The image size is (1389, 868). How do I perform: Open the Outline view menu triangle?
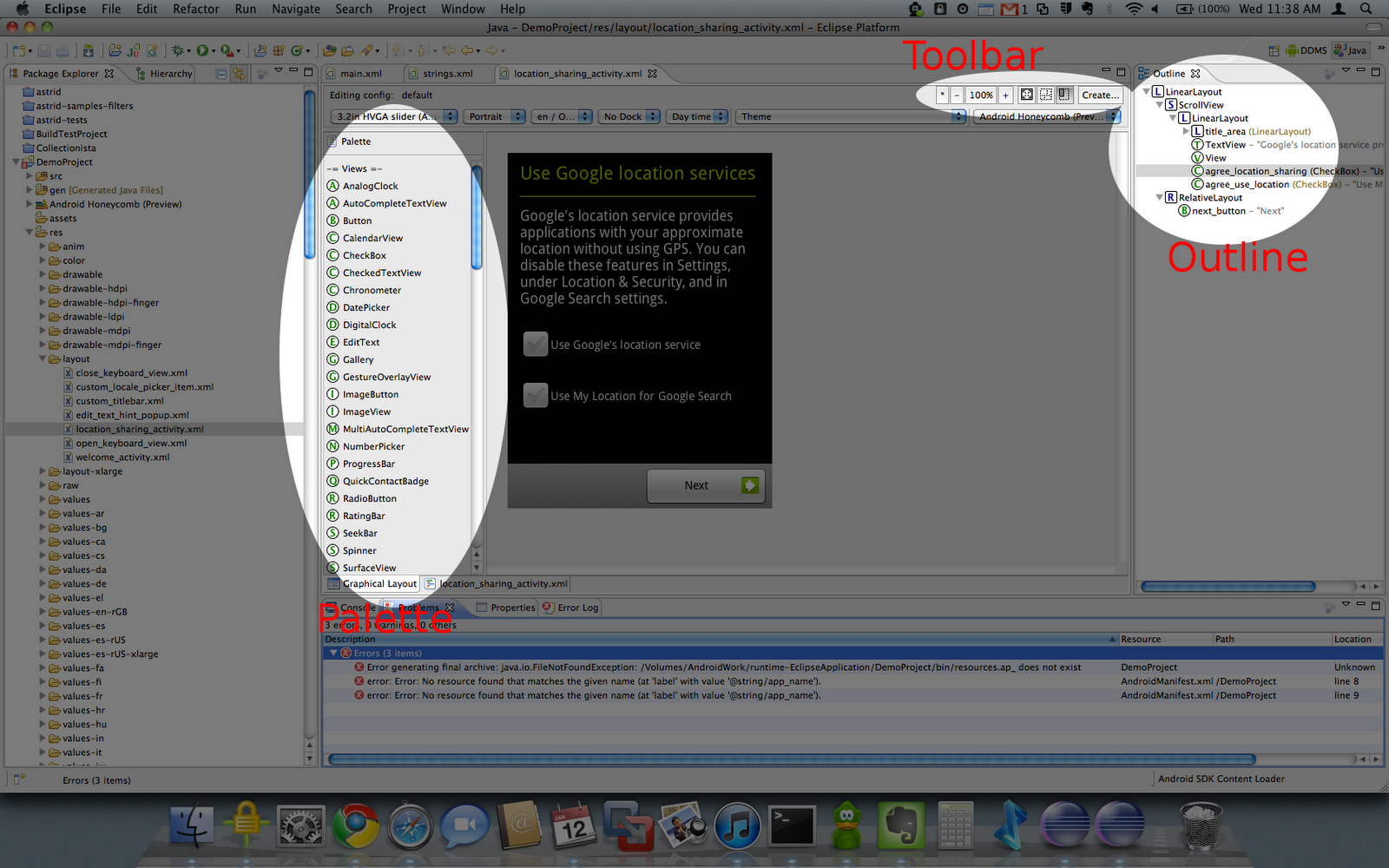[x=1345, y=70]
